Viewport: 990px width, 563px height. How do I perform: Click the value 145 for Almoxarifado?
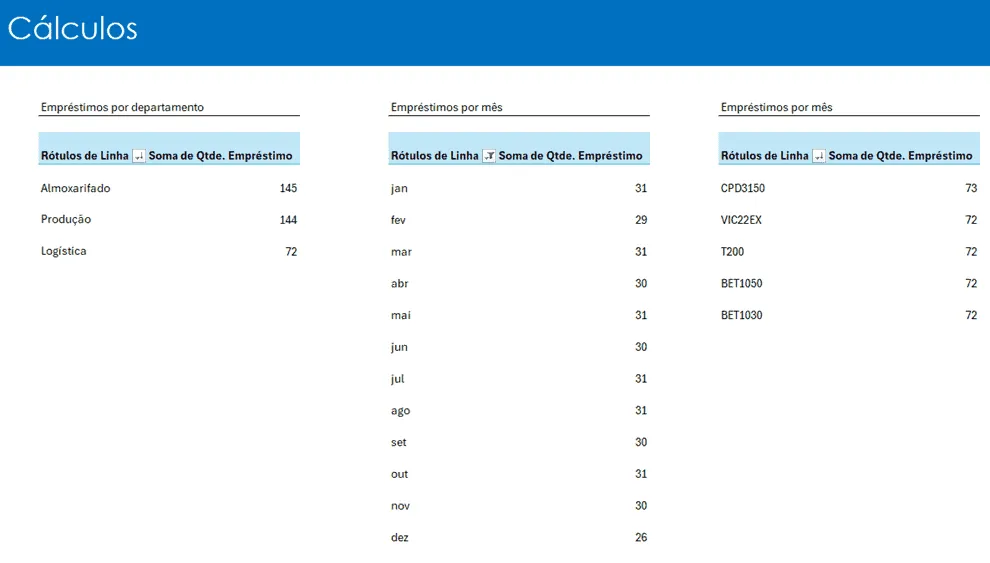point(288,188)
